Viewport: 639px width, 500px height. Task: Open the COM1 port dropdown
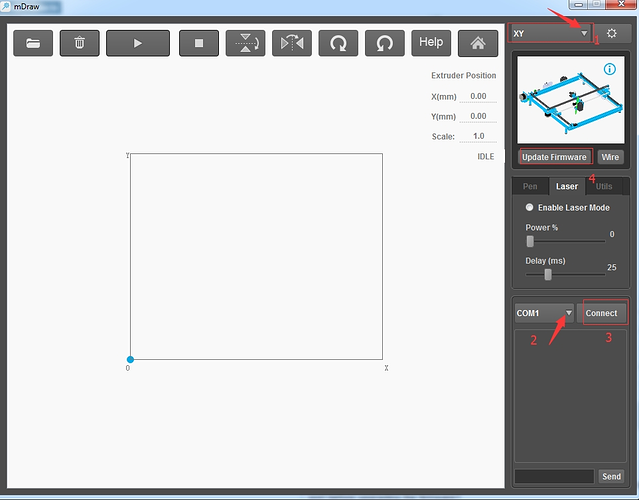pos(544,313)
